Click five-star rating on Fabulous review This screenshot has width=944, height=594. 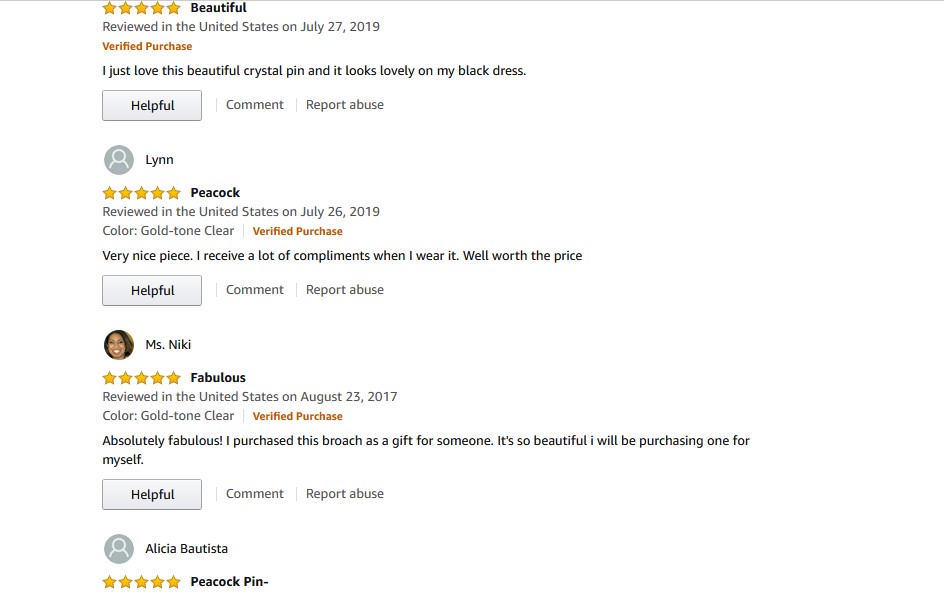pyautogui.click(x=142, y=378)
